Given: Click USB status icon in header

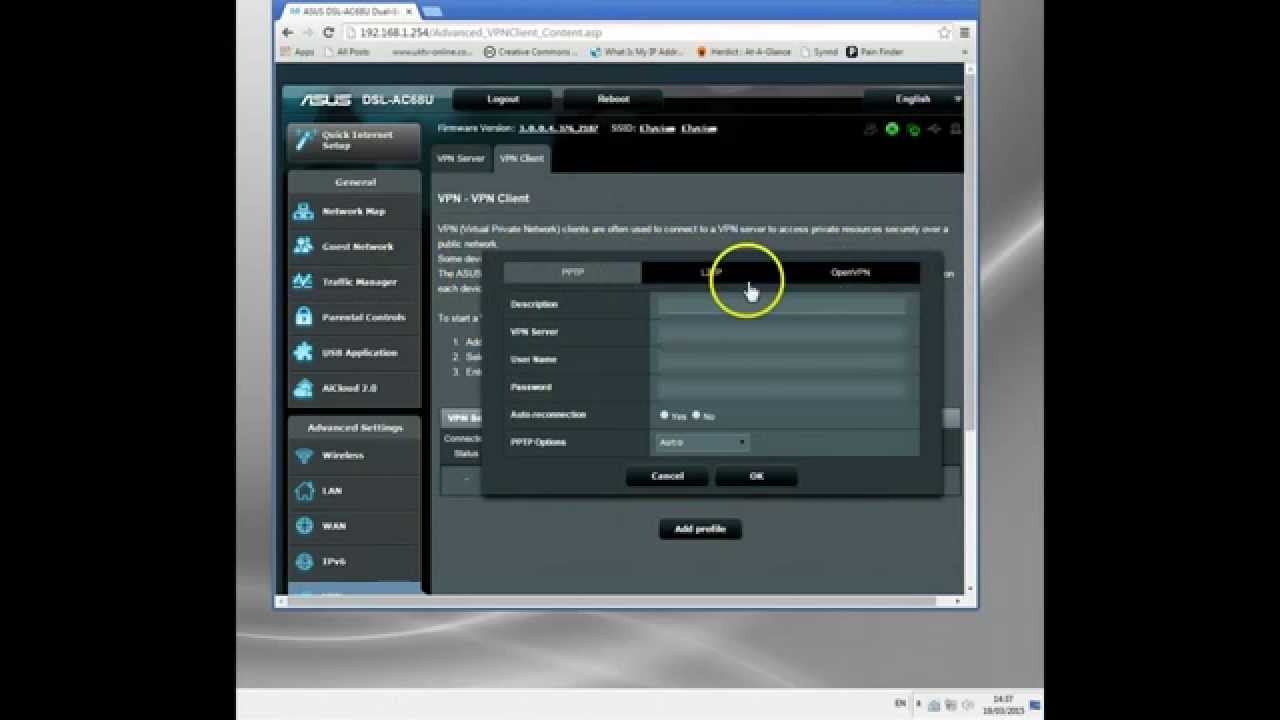Looking at the screenshot, I should click(934, 129).
